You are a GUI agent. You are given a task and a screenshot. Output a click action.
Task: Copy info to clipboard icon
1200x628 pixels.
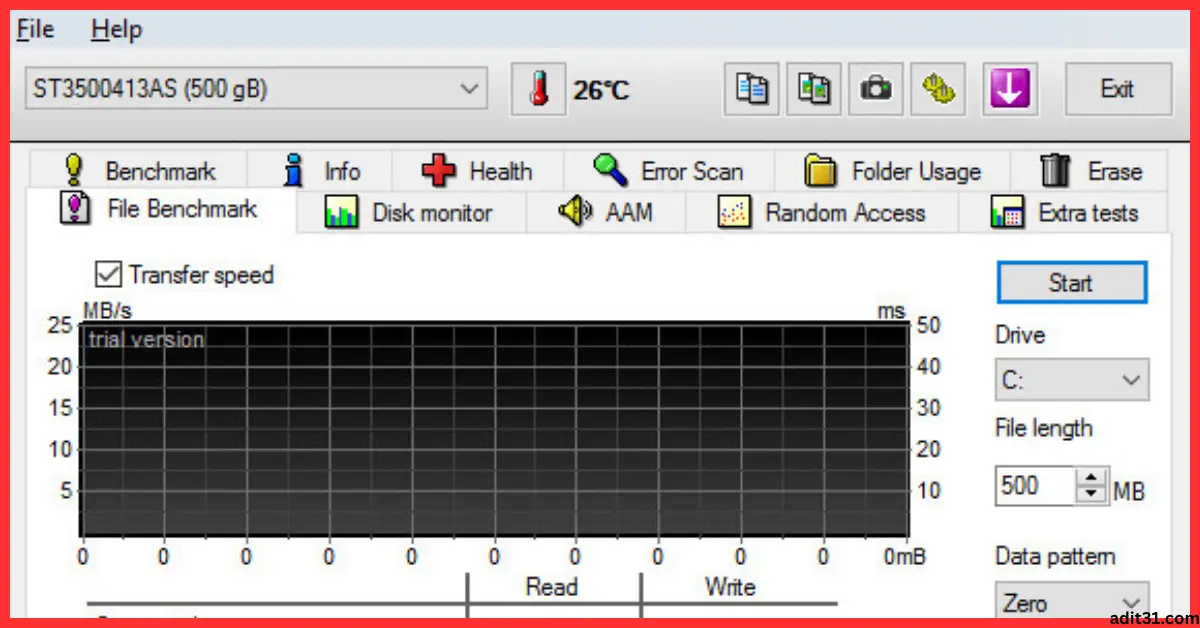[x=751, y=90]
